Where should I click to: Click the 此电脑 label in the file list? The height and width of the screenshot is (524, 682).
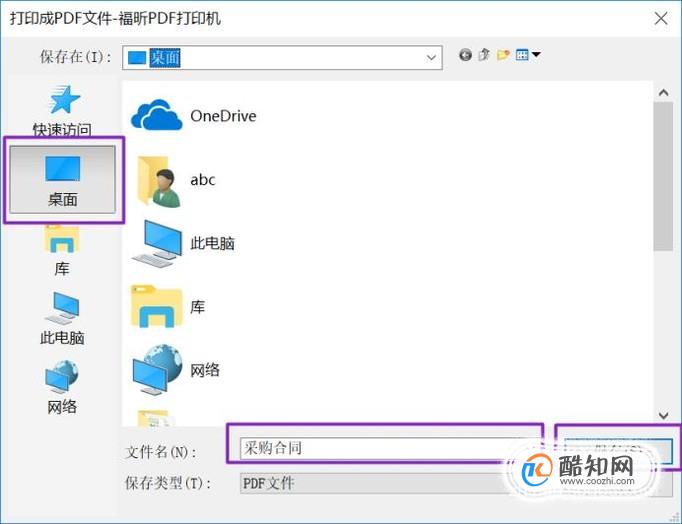tap(212, 243)
